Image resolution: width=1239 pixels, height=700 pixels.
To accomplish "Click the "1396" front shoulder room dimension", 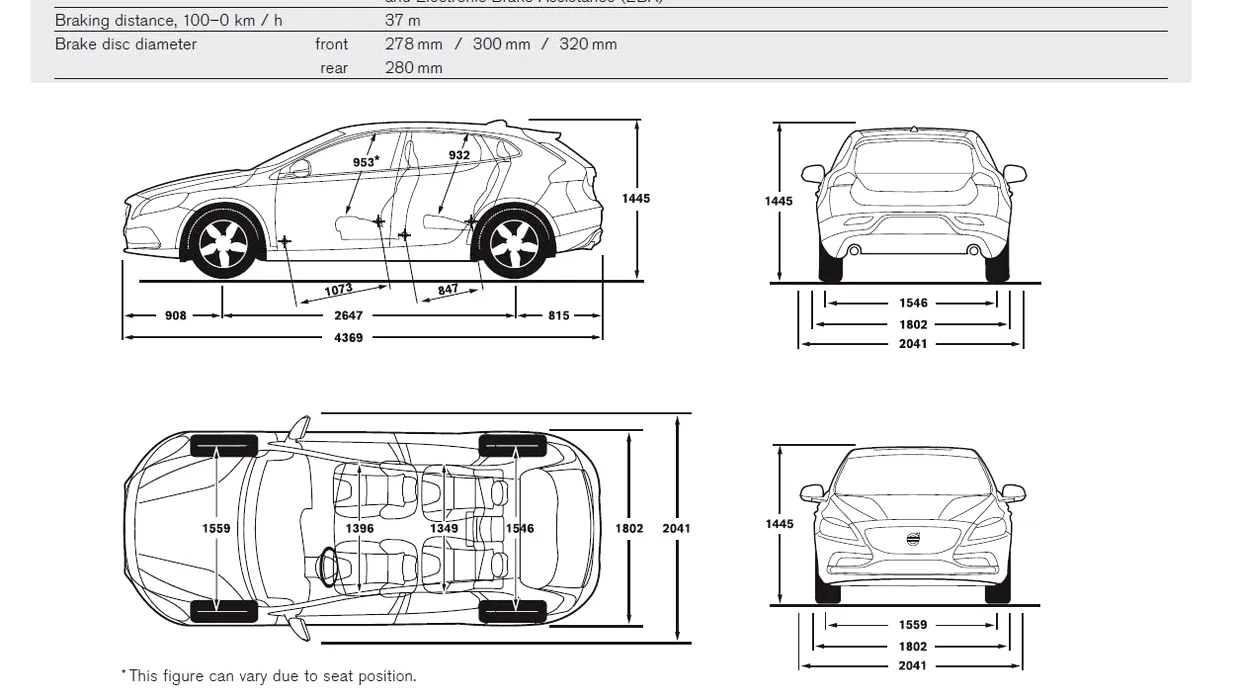I will 360,528.
